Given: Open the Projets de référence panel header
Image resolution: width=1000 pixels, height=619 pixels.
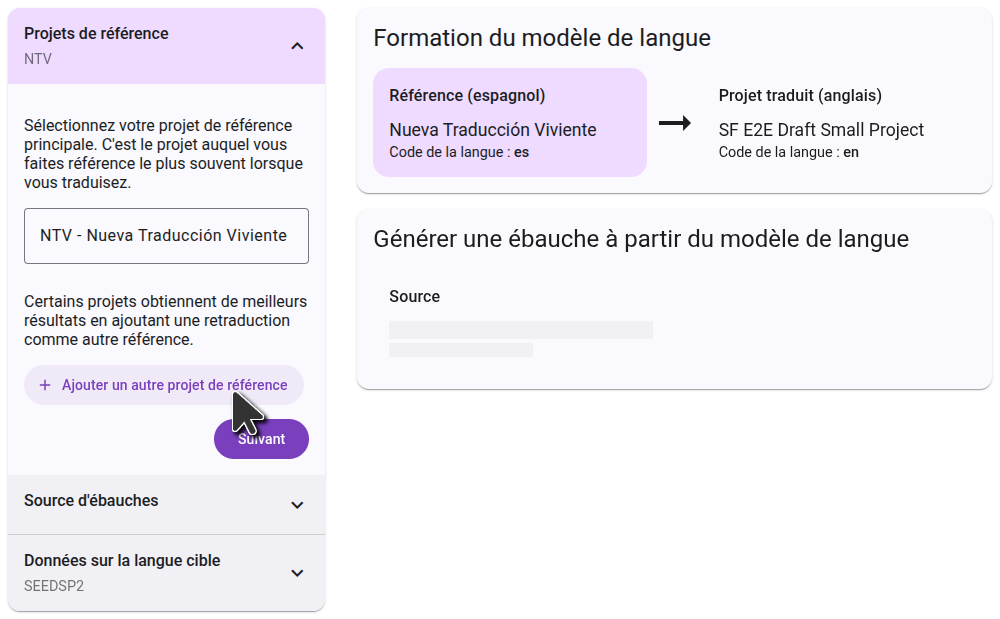Looking at the screenshot, I should pyautogui.click(x=150, y=46).
